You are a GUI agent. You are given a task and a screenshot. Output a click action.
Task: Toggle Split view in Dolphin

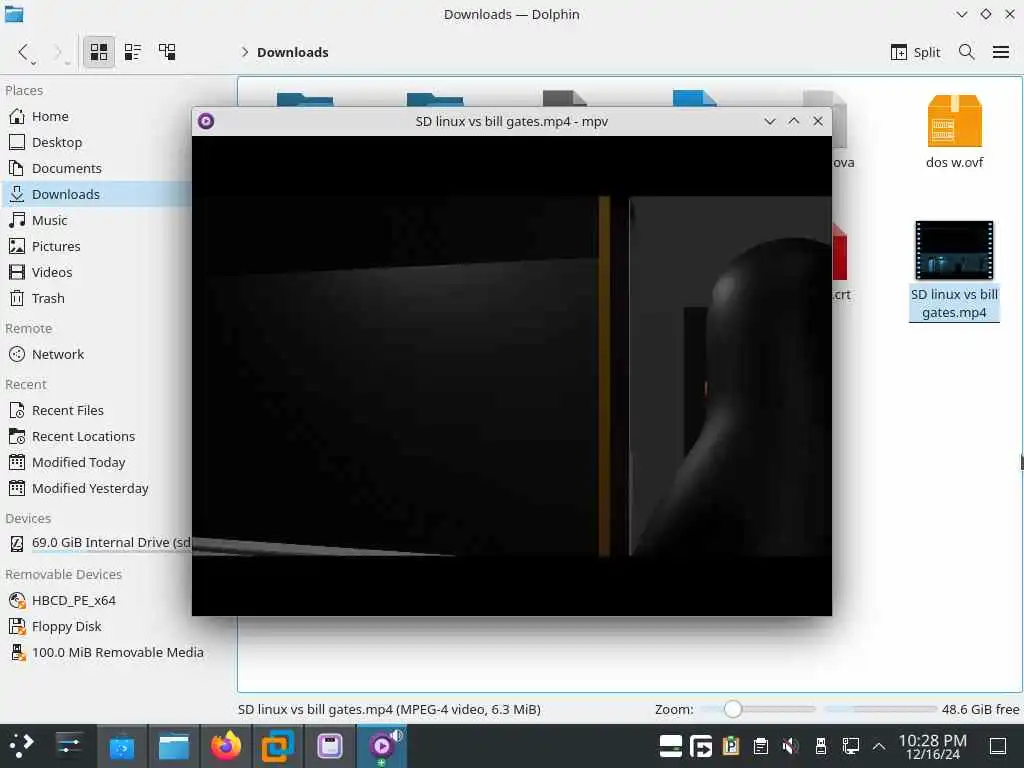(915, 52)
